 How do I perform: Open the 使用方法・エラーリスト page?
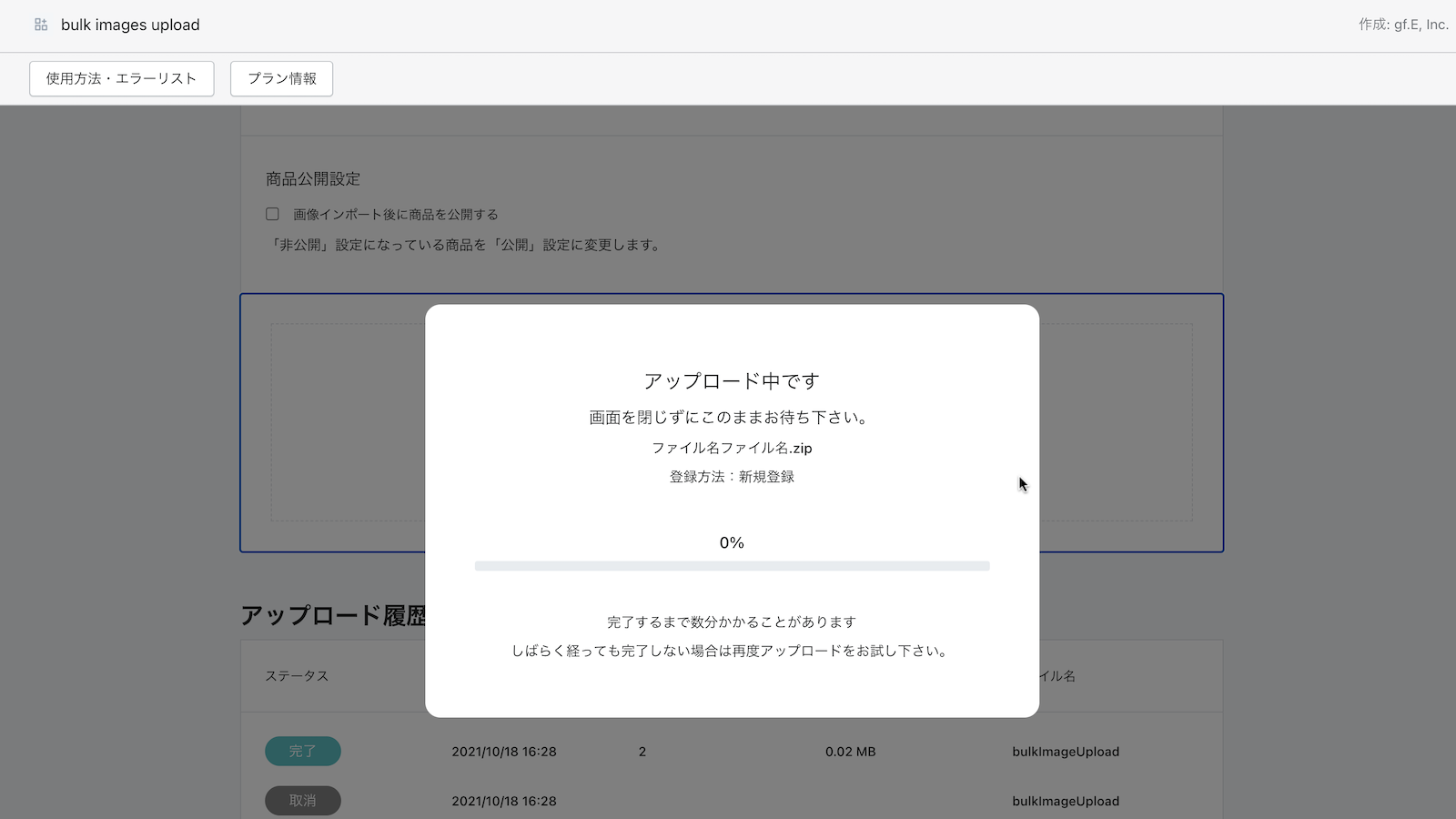(122, 78)
